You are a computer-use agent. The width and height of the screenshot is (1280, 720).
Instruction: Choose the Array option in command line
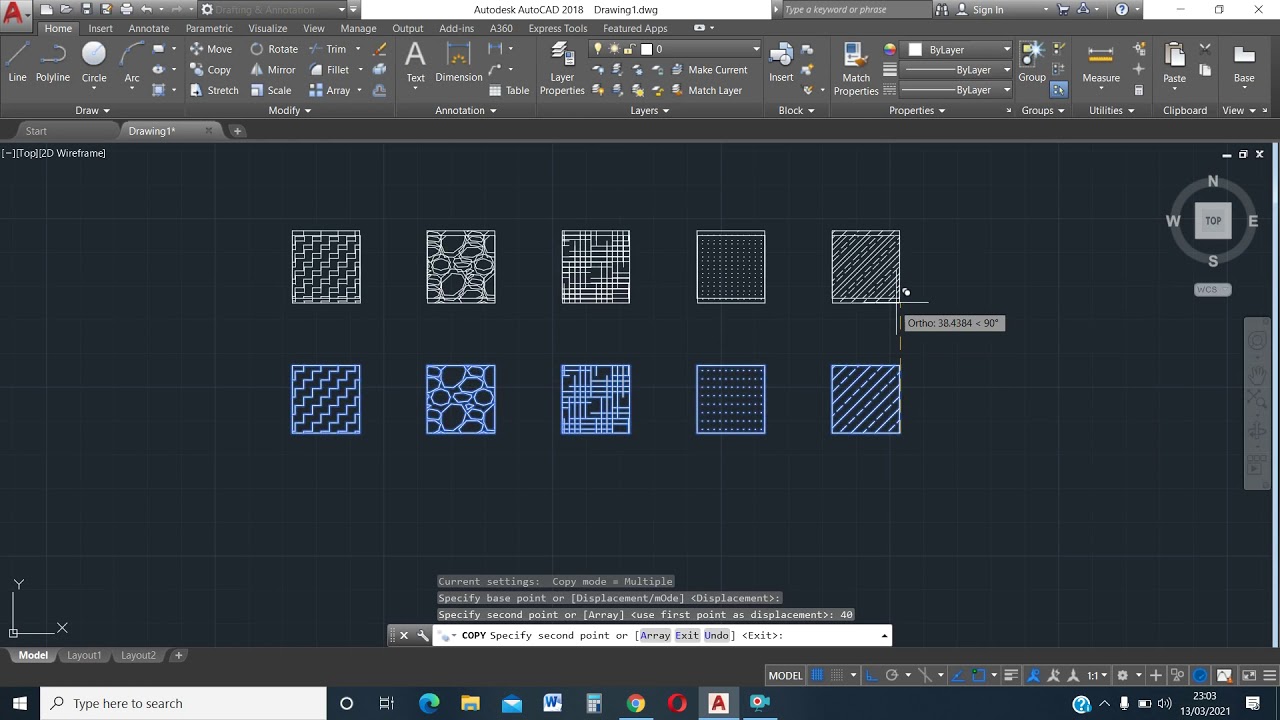click(655, 635)
